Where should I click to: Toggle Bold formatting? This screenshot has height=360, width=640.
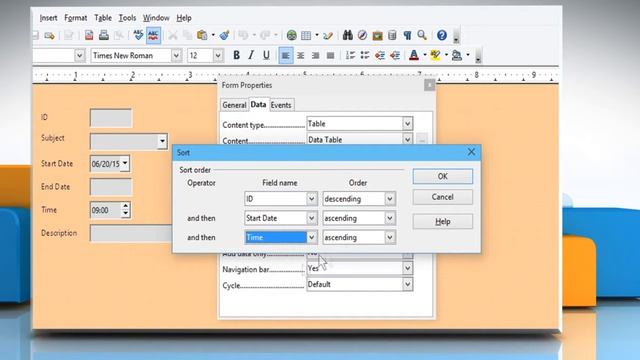coord(236,55)
